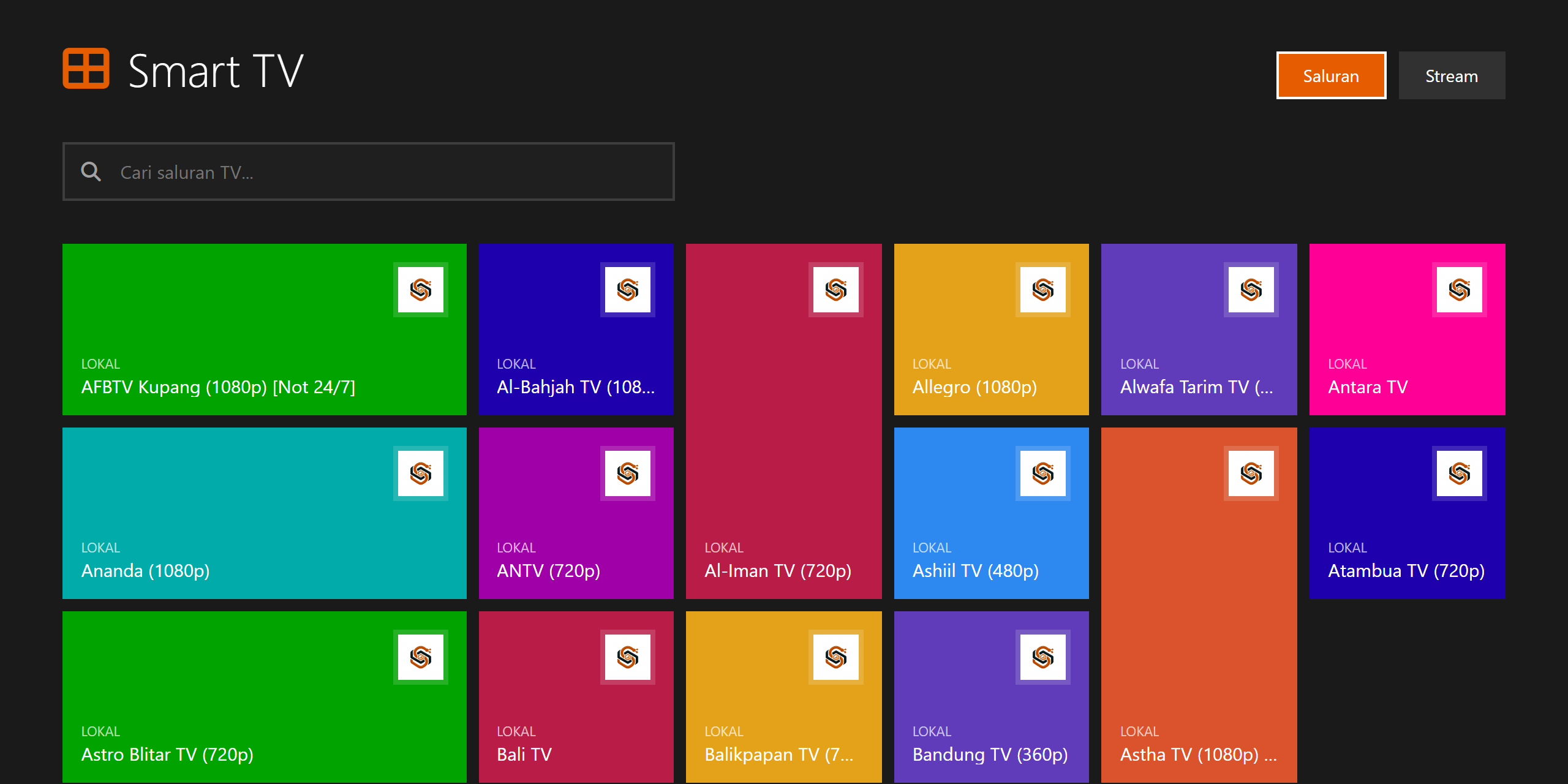Click the LOKAL label on Ananda tile
1568x784 pixels.
pyautogui.click(x=100, y=548)
